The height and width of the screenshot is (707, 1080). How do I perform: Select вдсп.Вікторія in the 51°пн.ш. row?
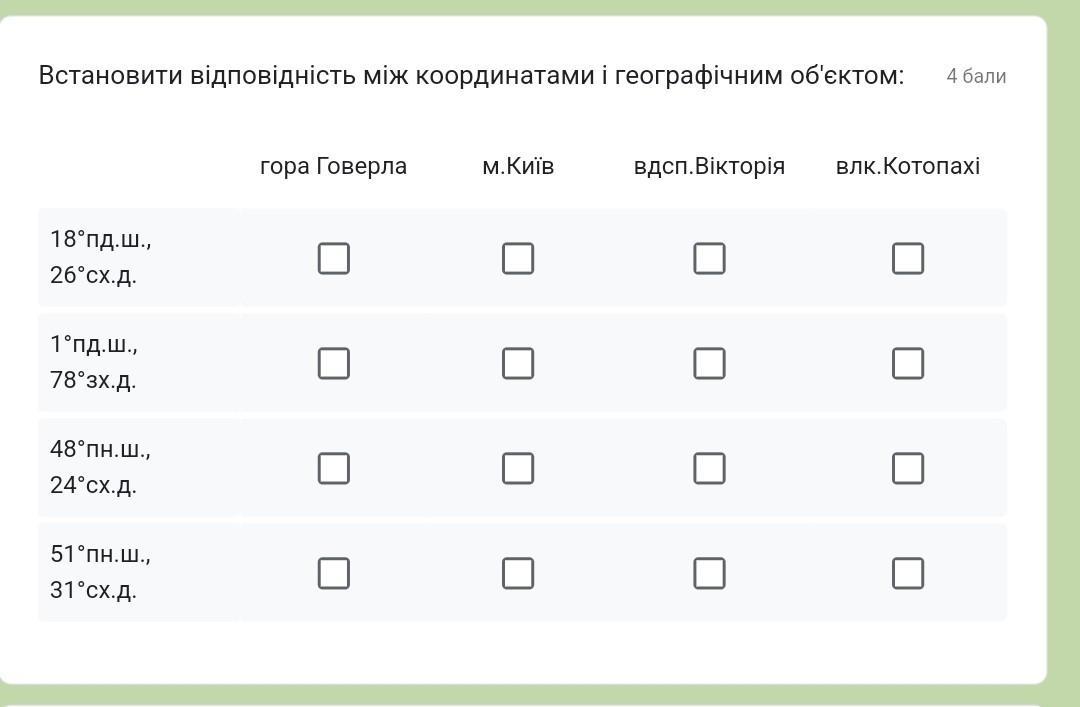pos(709,573)
